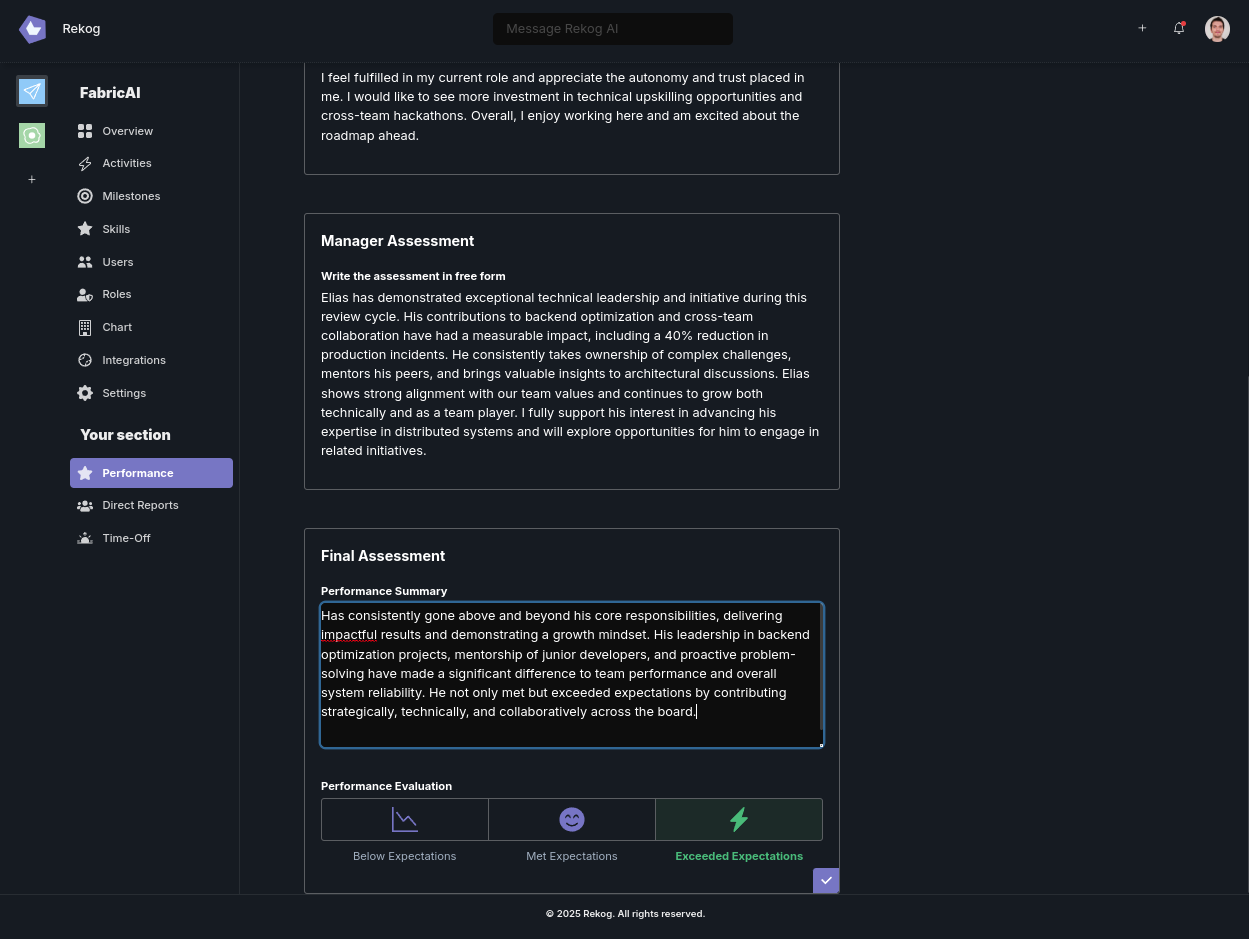Select the paper plane FabricAI workspace icon
This screenshot has height=939, width=1249.
tap(32, 91)
